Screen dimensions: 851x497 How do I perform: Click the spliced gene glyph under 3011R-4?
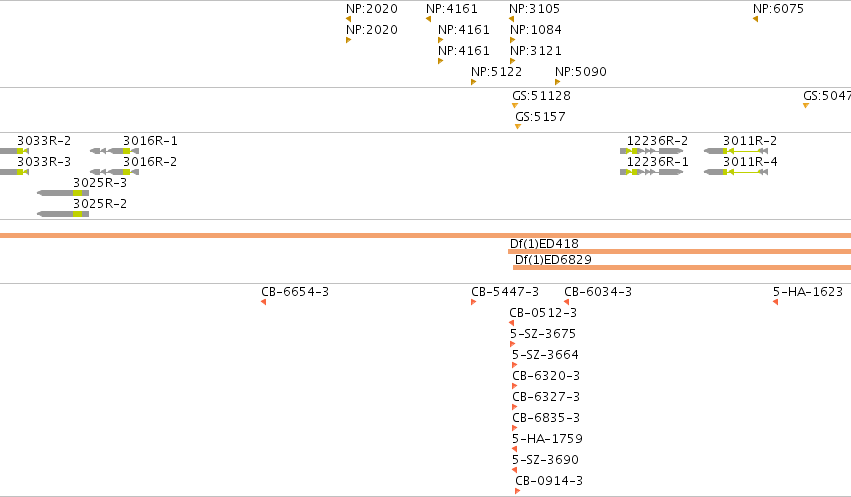pyautogui.click(x=736, y=173)
